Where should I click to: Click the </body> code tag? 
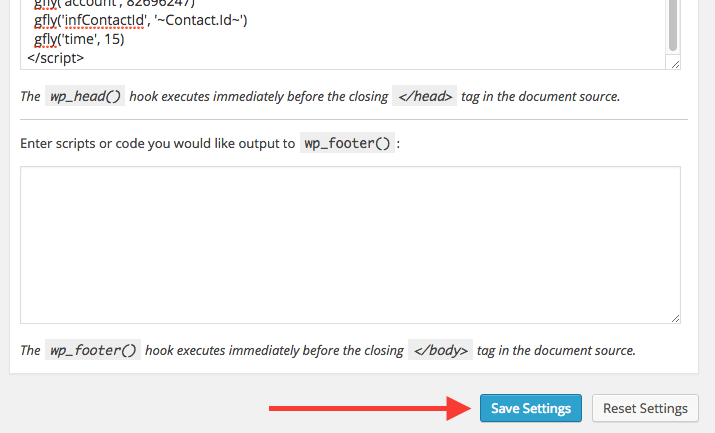point(440,350)
